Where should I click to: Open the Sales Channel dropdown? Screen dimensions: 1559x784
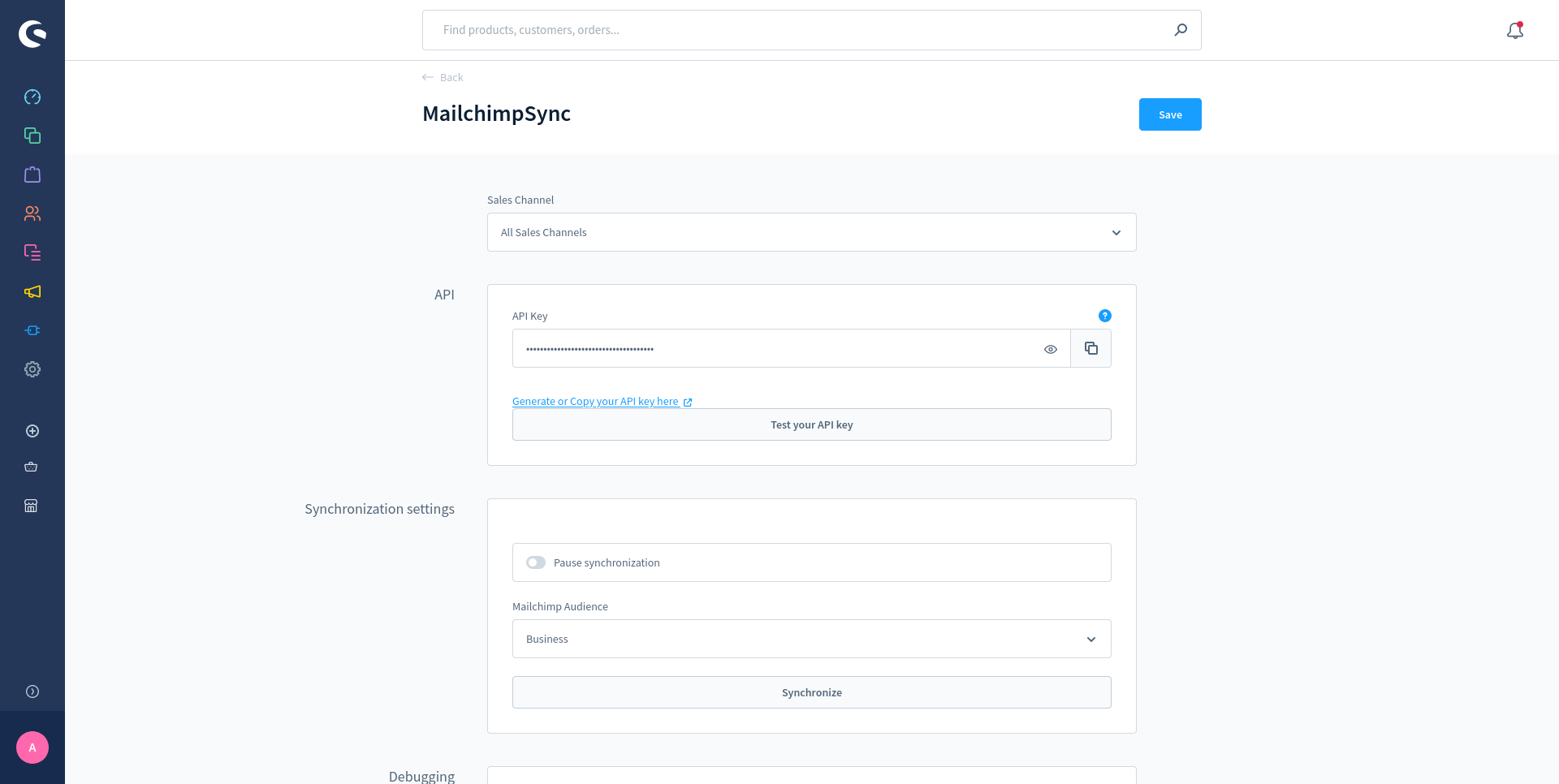(812, 232)
